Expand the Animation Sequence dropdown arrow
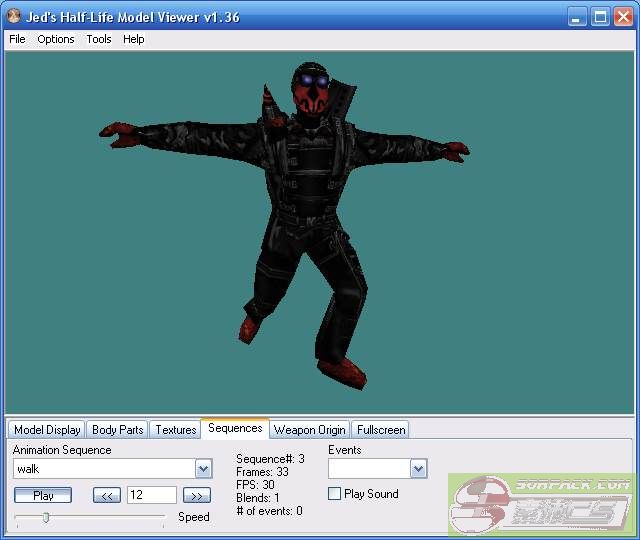This screenshot has width=640, height=540. pos(203,469)
